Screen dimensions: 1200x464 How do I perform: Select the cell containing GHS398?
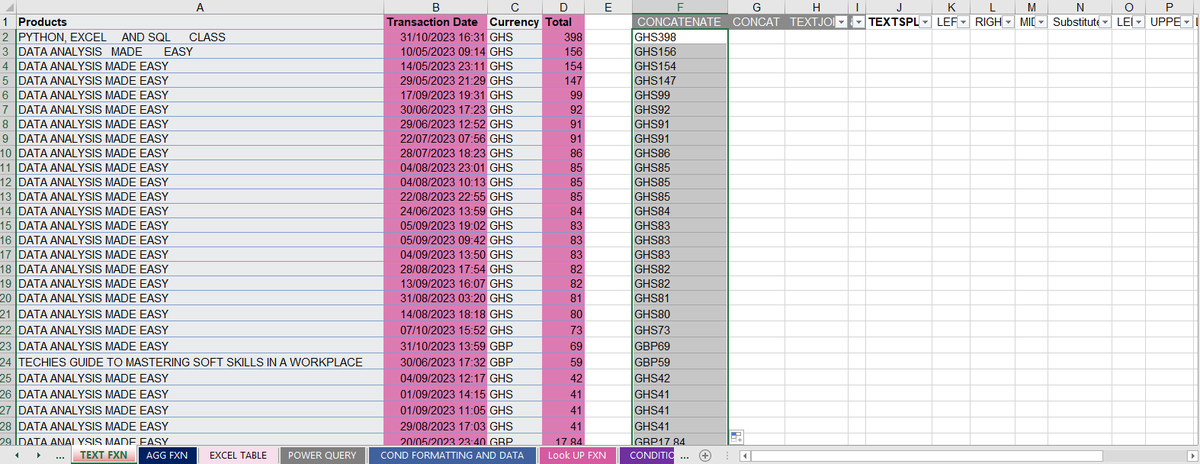(x=680, y=37)
